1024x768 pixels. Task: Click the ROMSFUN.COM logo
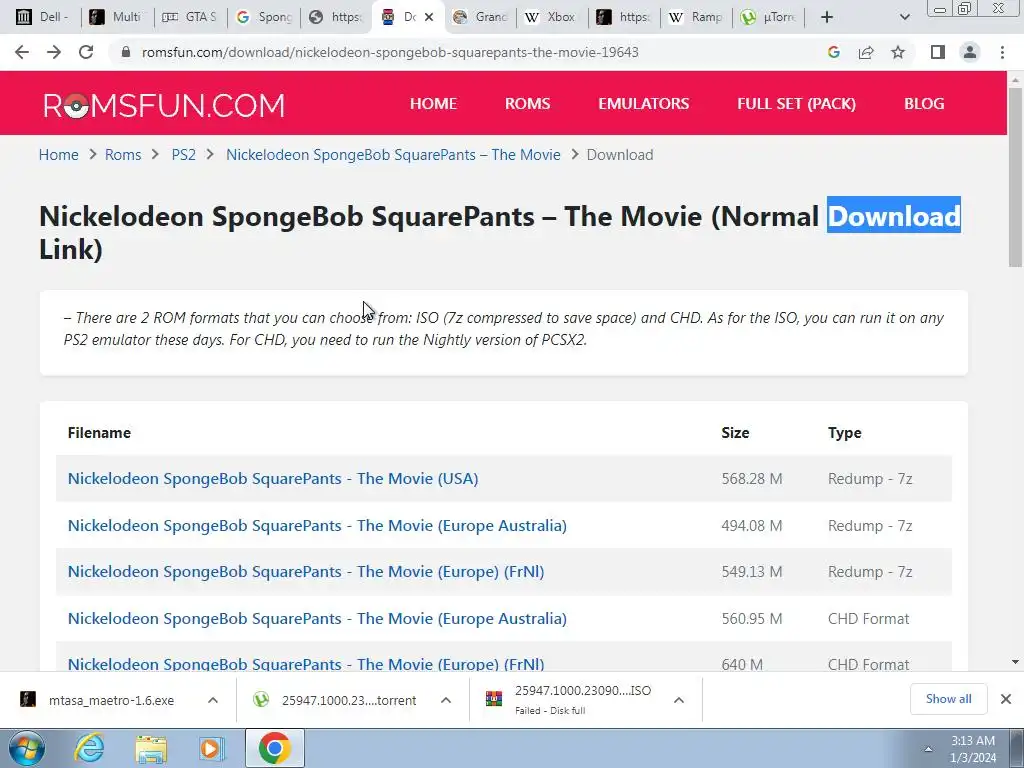tap(164, 104)
